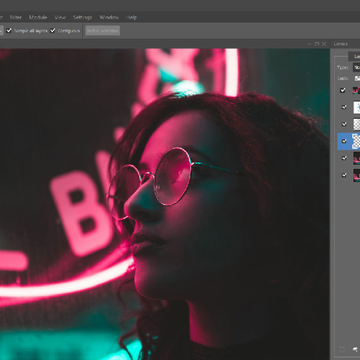
Task: Open the Type dropdown in the Layers panel
Action: (356, 67)
